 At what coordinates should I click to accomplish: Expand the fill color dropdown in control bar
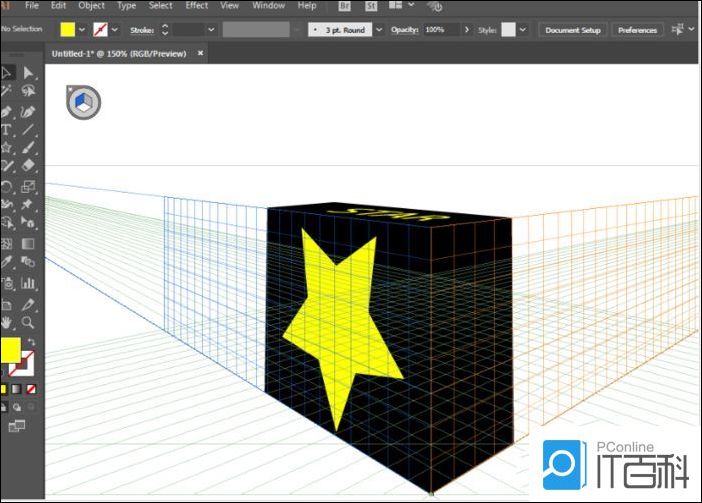(82, 30)
